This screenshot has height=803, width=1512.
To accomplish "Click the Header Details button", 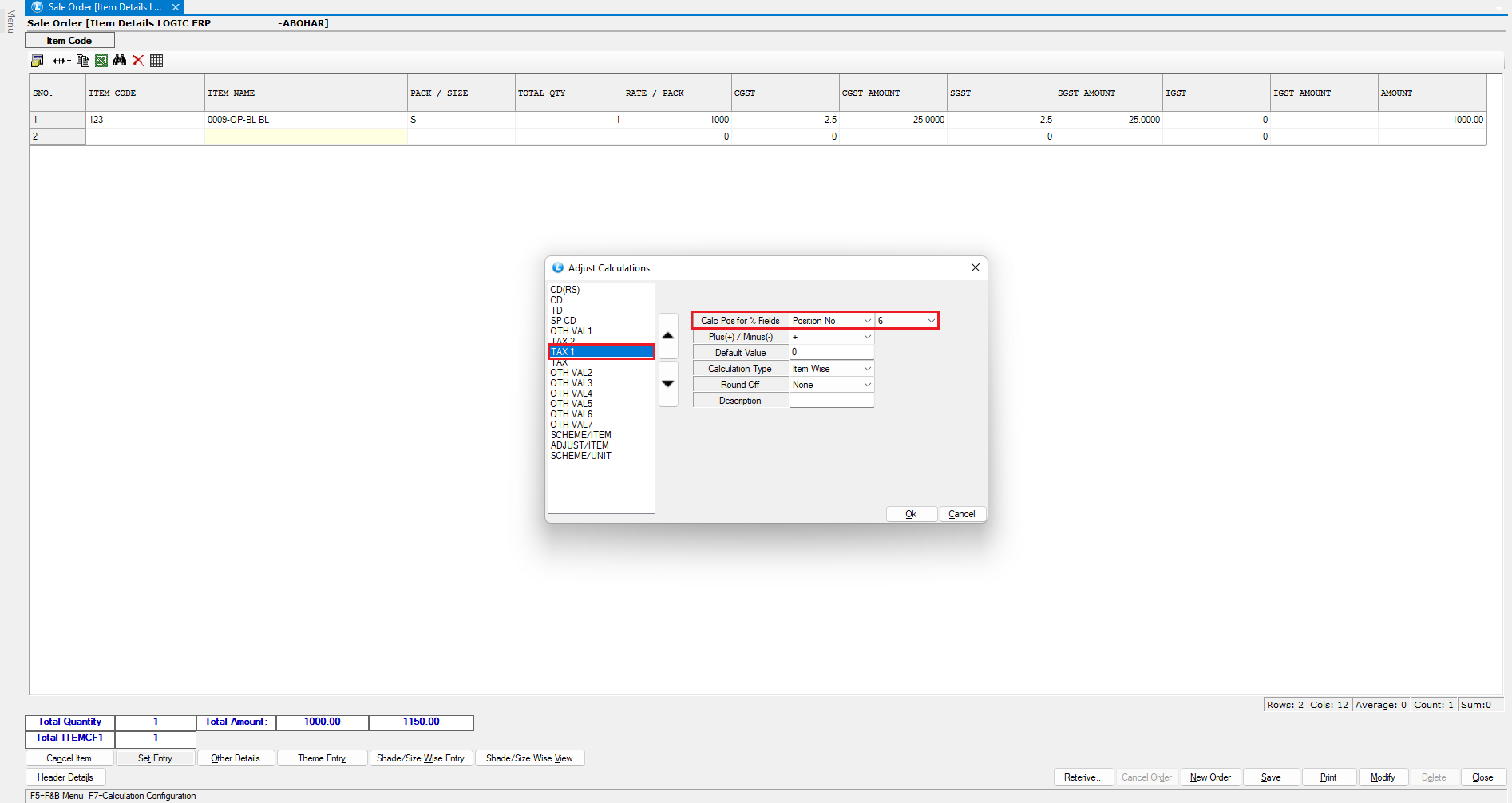I will tap(65, 777).
